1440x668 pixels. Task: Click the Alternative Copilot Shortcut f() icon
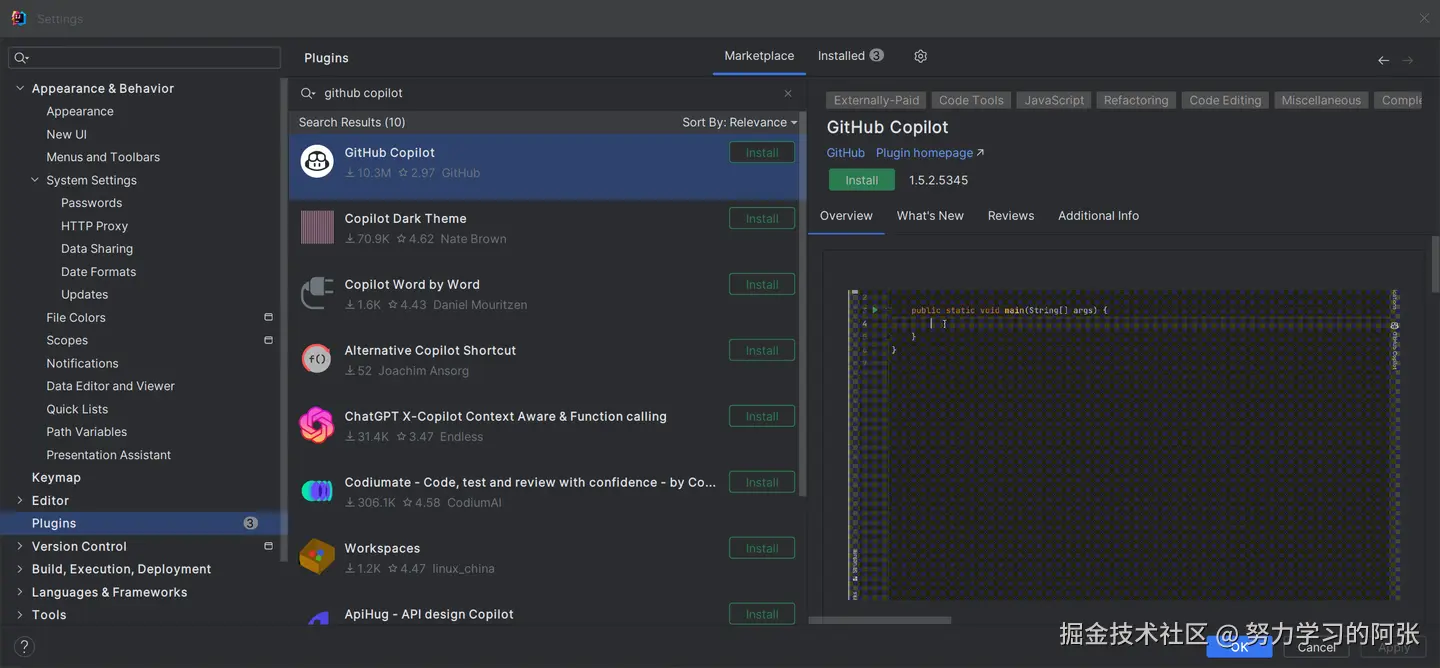click(317, 359)
